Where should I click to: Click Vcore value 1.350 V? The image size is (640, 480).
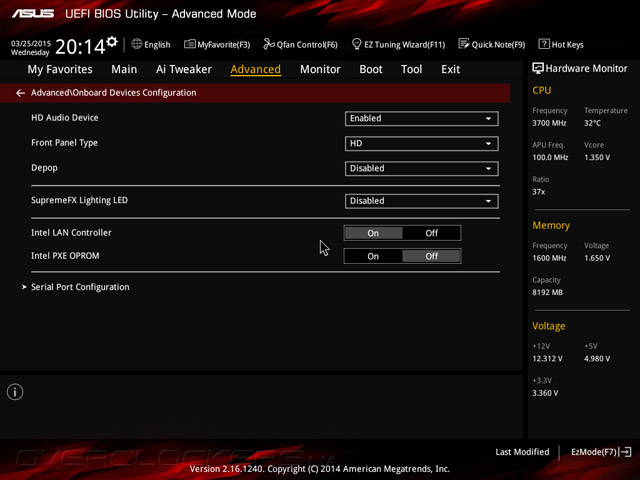click(x=597, y=157)
